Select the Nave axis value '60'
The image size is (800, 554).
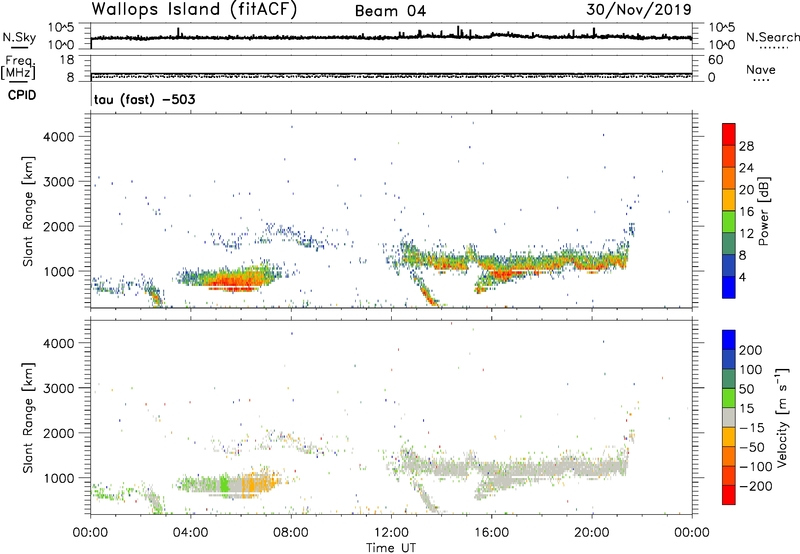pyautogui.click(x=715, y=60)
